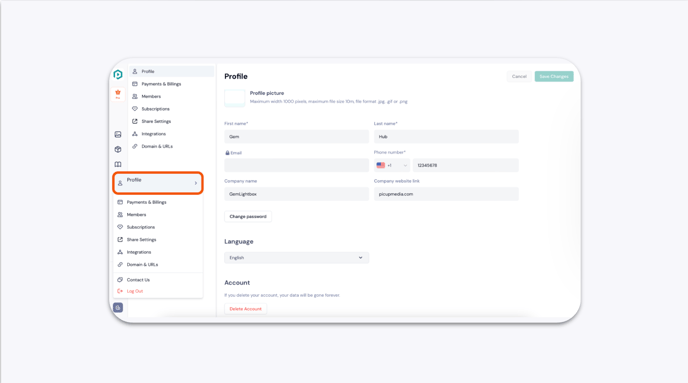688x383 pixels.
Task: Click the red Delete Account button
Action: coord(245,309)
